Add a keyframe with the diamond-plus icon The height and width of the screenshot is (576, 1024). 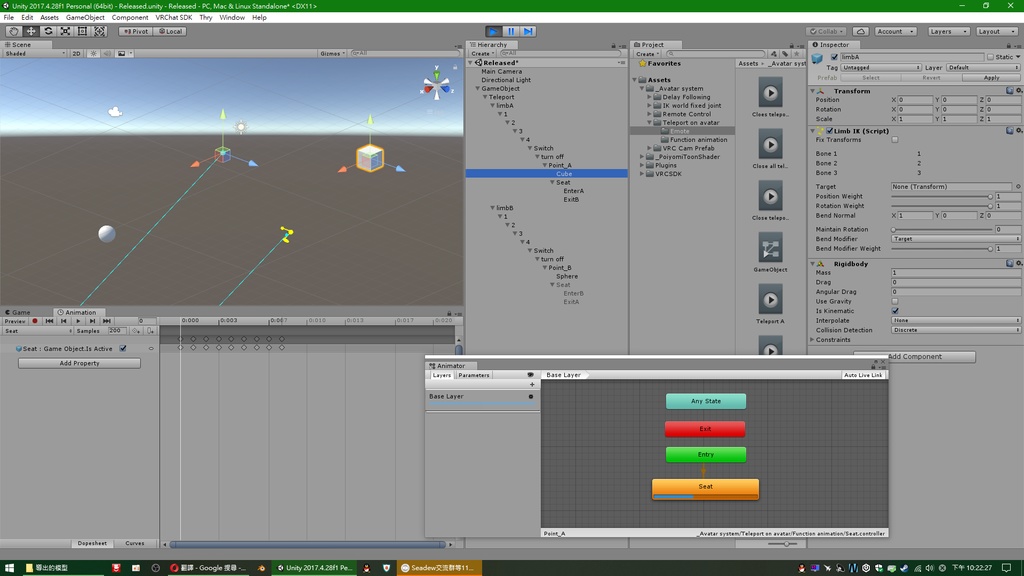click(x=136, y=331)
